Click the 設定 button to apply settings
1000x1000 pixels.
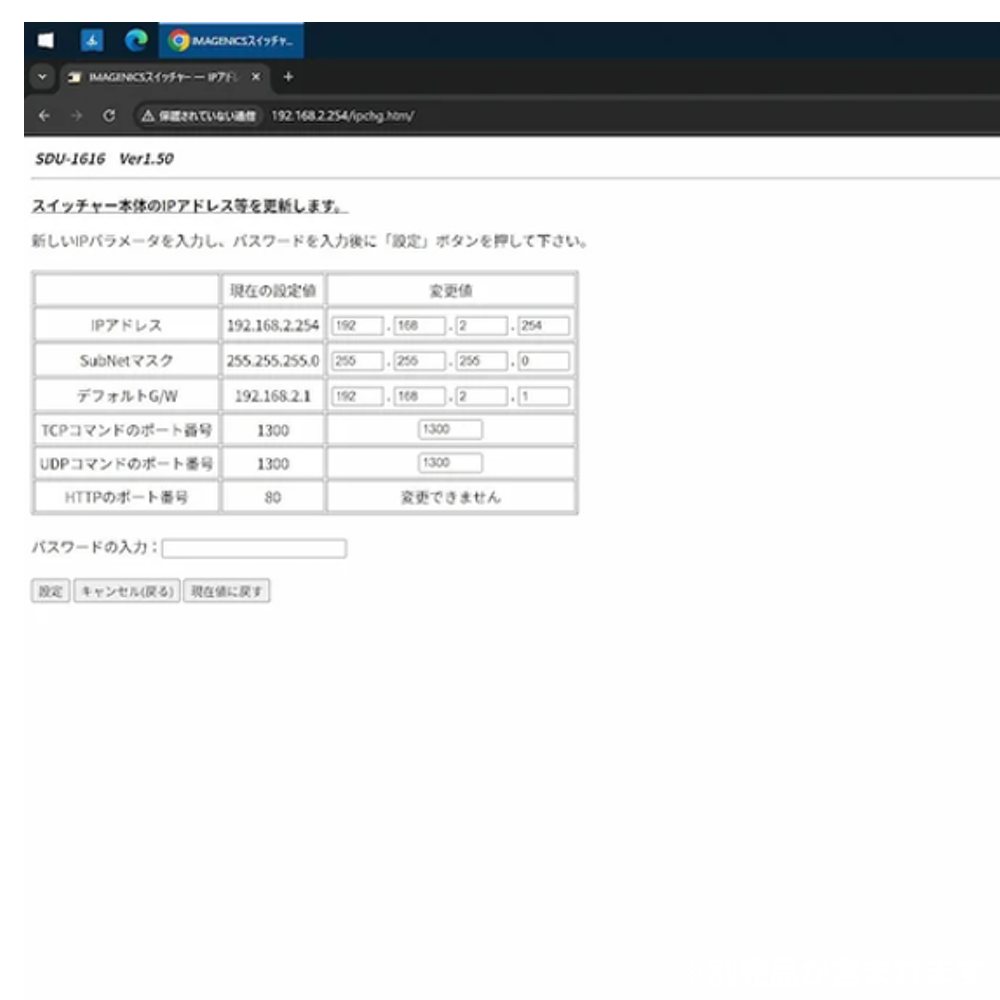click(x=51, y=591)
